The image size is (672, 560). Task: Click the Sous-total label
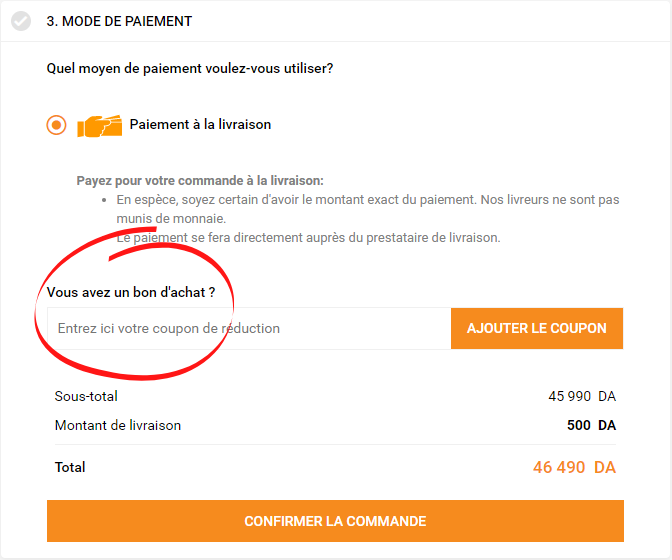86,396
